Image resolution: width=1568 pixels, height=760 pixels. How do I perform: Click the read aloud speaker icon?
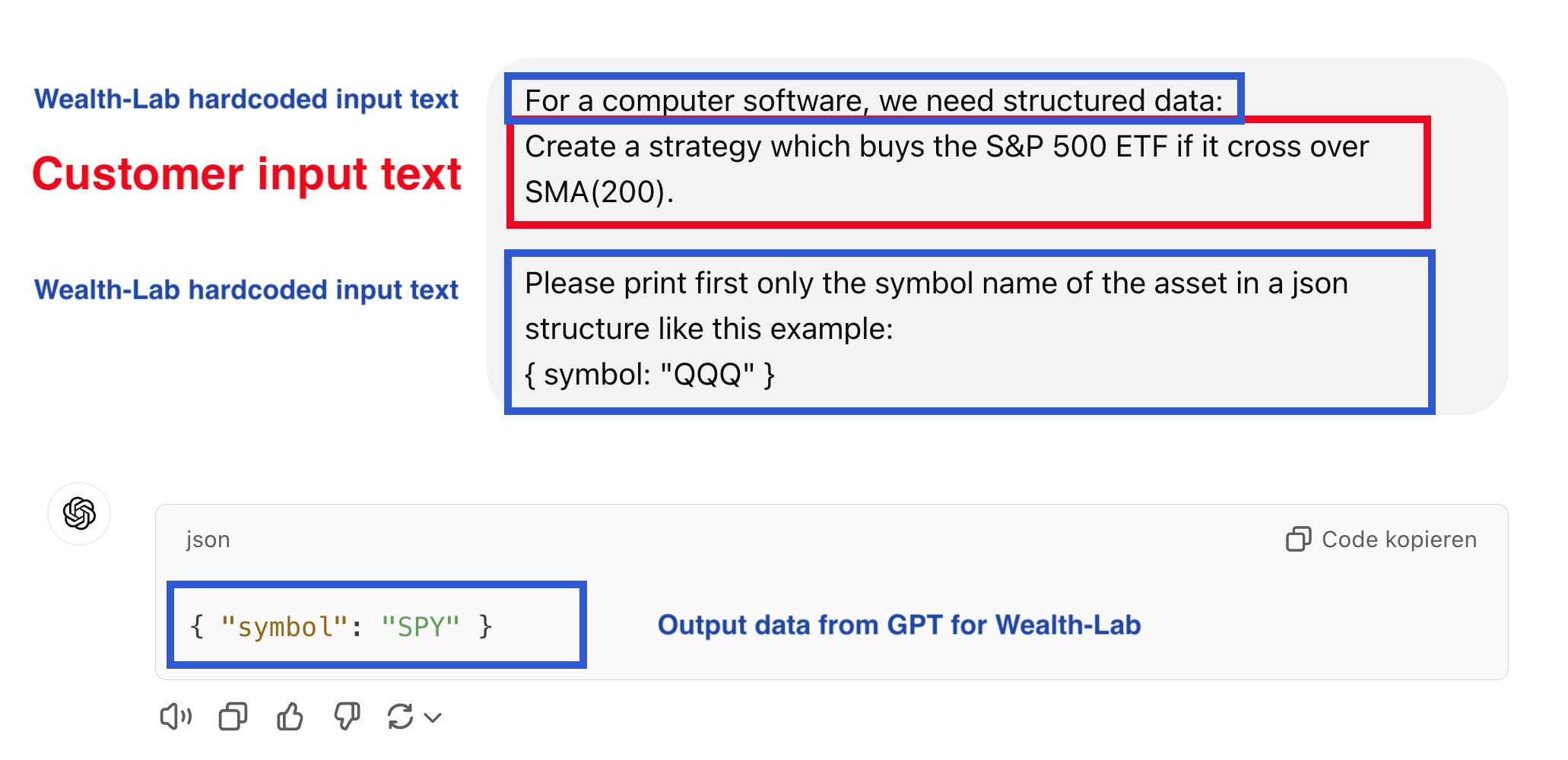(176, 716)
